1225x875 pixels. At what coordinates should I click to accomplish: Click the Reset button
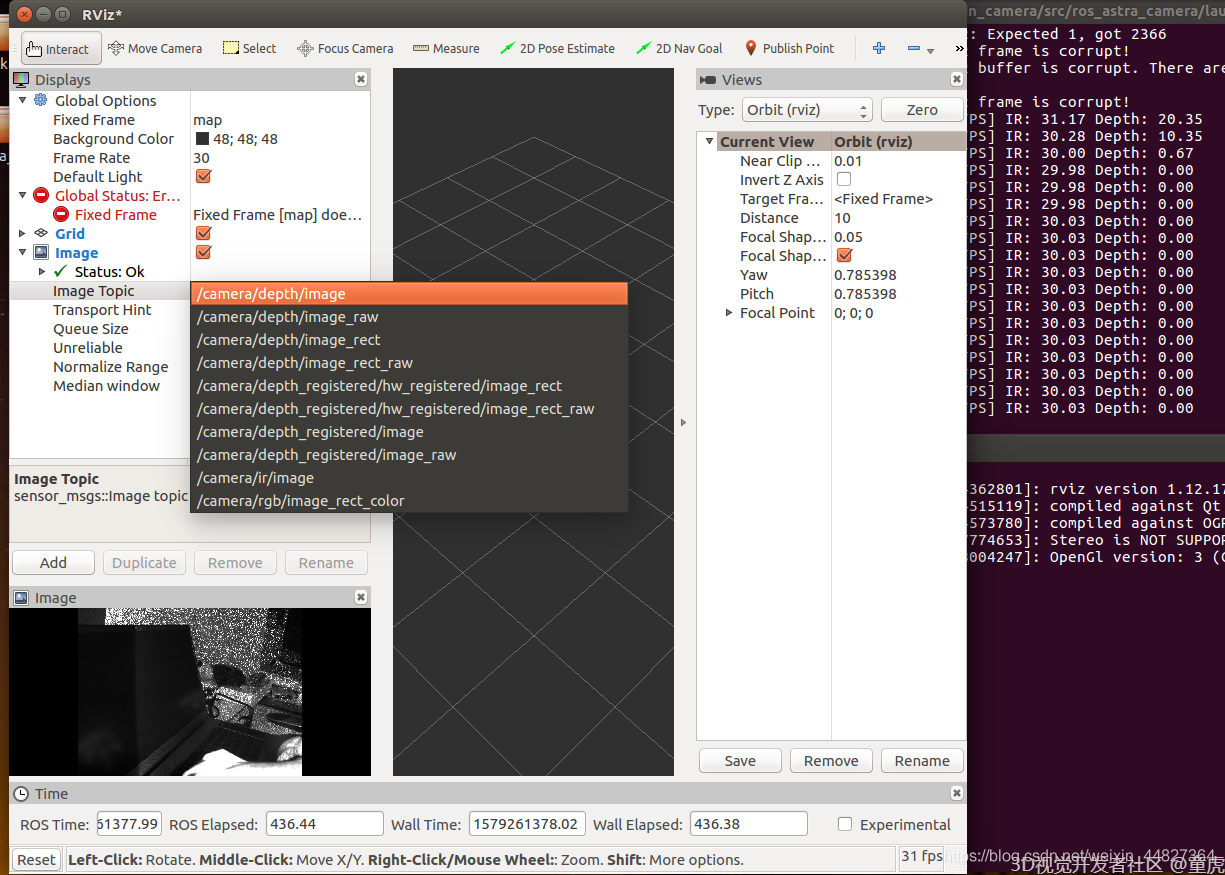click(36, 859)
